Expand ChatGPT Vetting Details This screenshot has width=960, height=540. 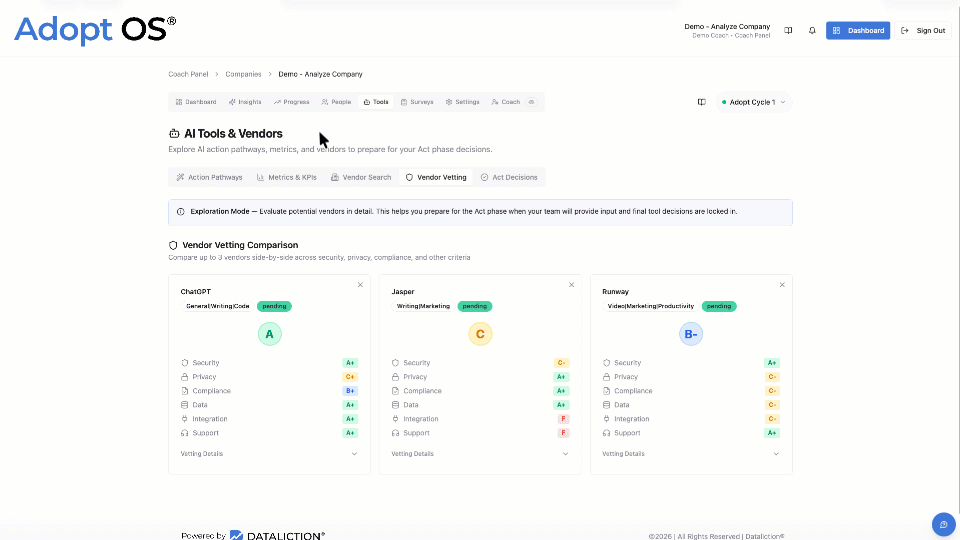(x=269, y=454)
